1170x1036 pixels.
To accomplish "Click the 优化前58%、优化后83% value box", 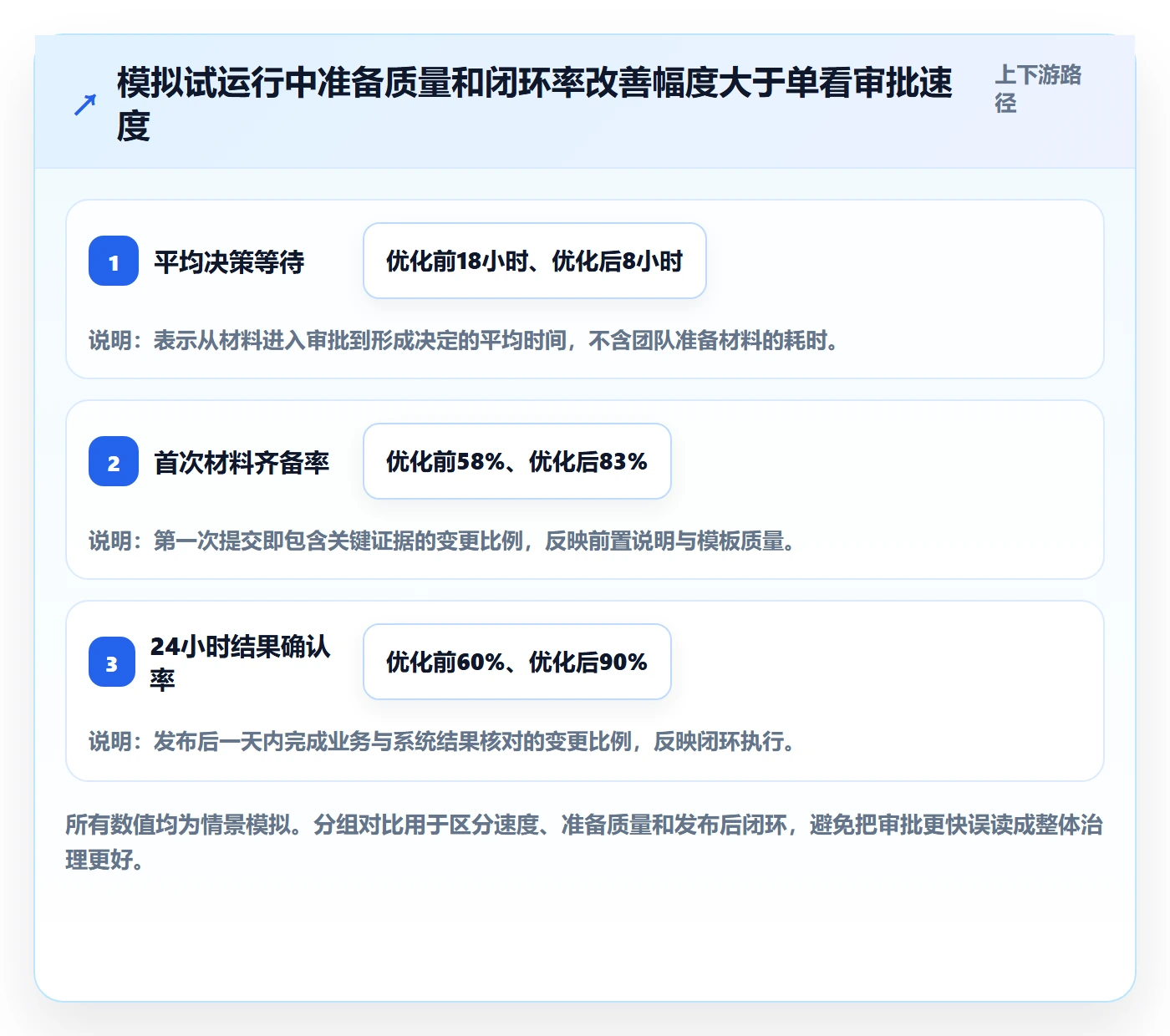I will pyautogui.click(x=517, y=461).
